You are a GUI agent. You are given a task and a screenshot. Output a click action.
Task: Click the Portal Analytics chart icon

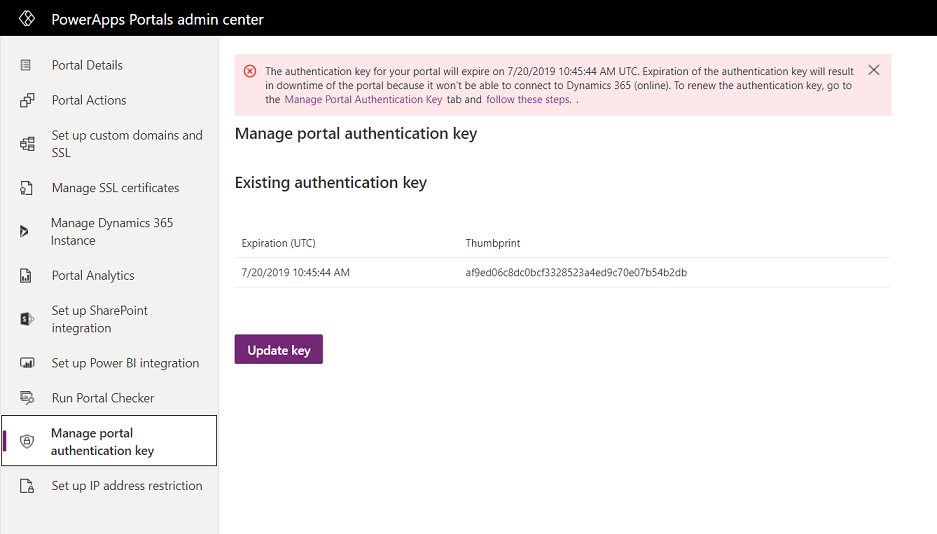click(x=26, y=275)
